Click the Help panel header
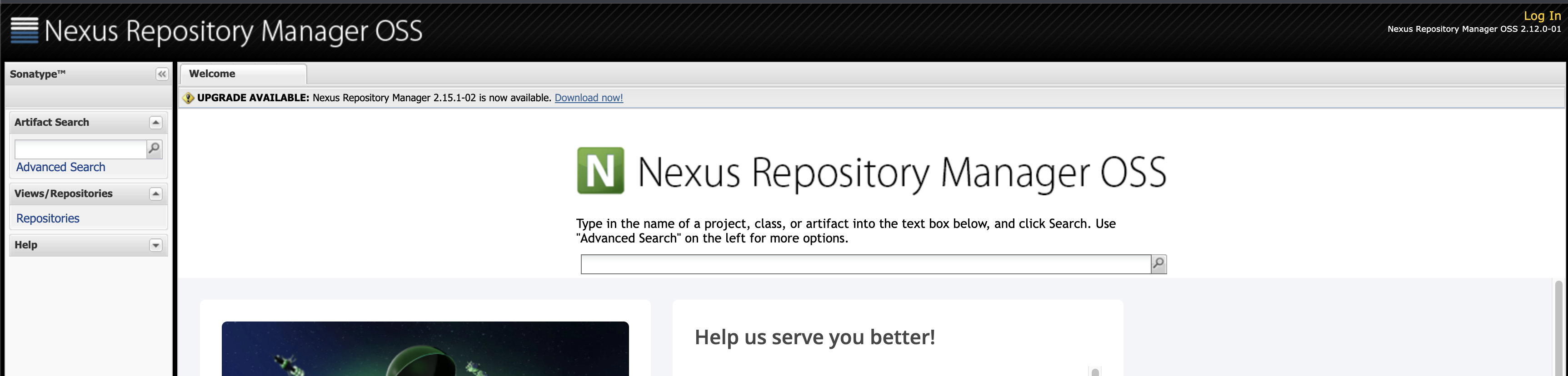Screen dimensions: 1568x376 [x=88, y=245]
